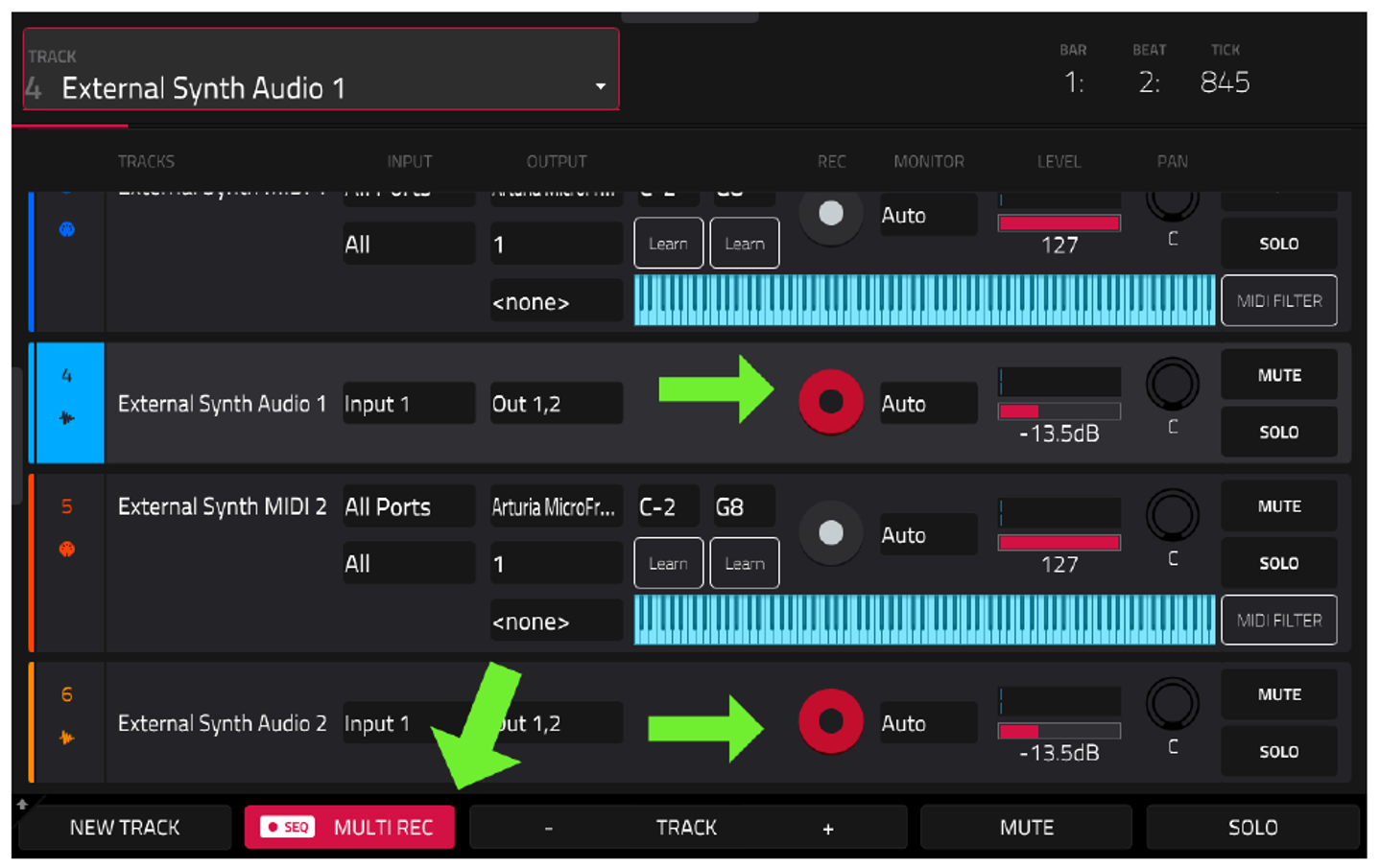Click the up arrow icon above New Track
Viewport: 1380px width, 868px height.
(x=22, y=804)
